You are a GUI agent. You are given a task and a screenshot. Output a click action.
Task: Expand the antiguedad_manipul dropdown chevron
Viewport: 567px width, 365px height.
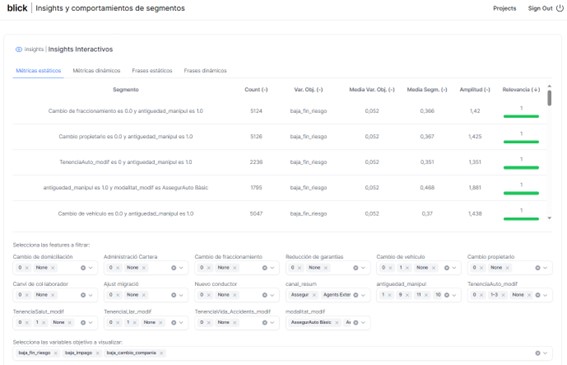pos(454,295)
